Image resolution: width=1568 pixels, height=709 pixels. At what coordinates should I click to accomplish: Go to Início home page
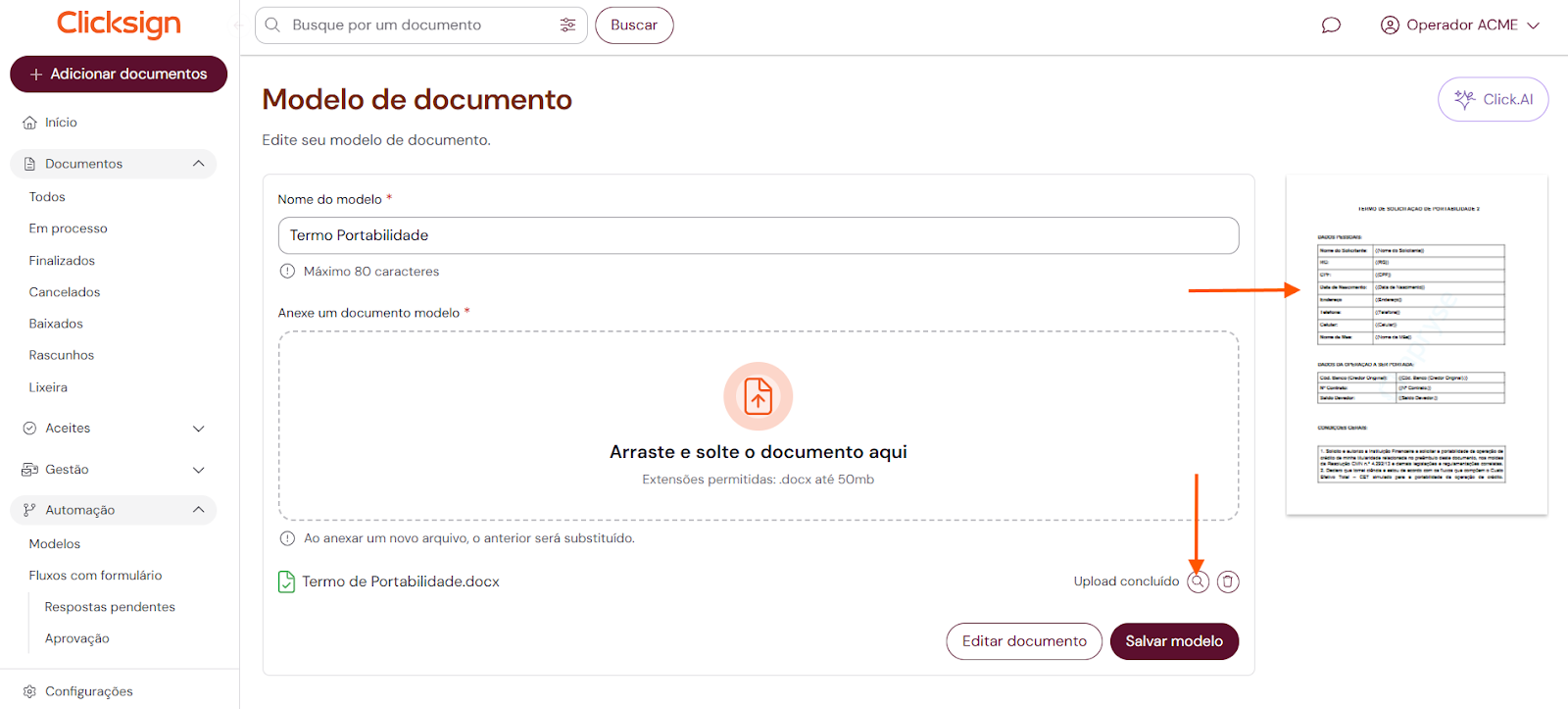point(61,123)
